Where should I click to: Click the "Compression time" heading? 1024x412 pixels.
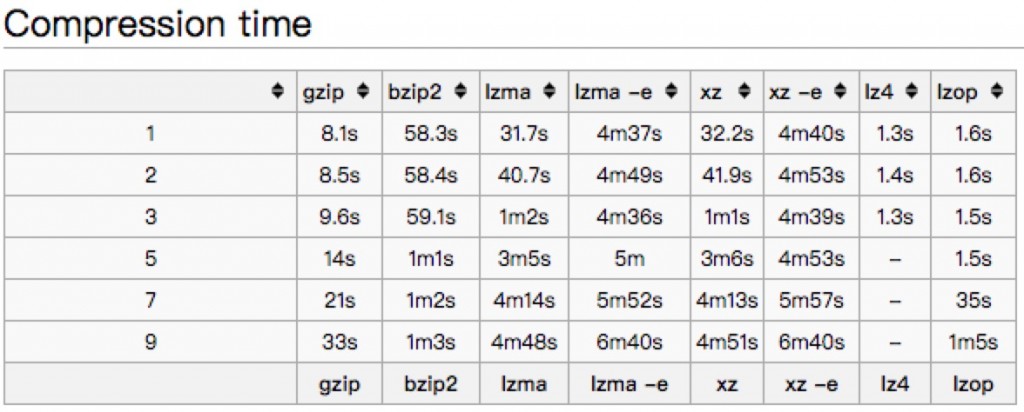tap(158, 25)
